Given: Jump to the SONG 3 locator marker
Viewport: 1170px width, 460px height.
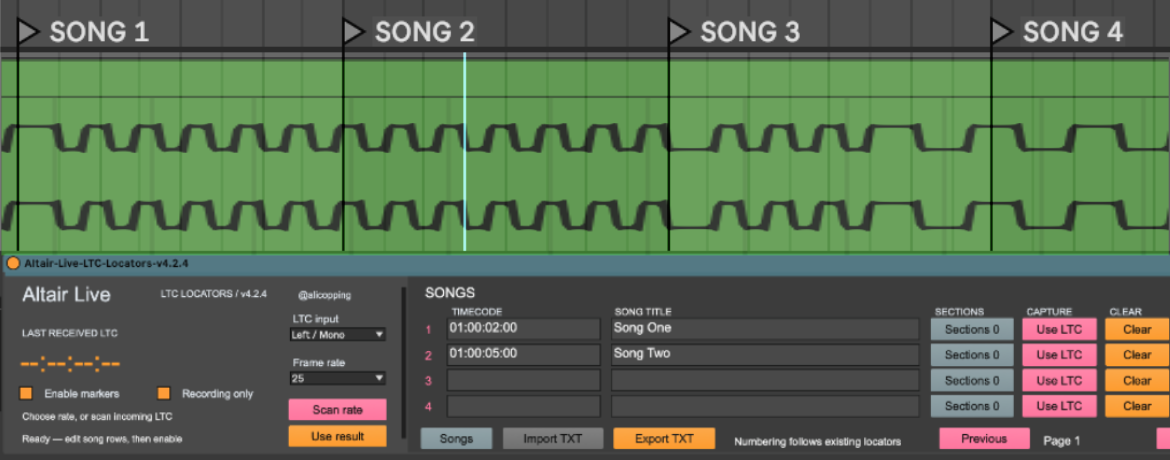Looking at the screenshot, I should click(x=678, y=31).
